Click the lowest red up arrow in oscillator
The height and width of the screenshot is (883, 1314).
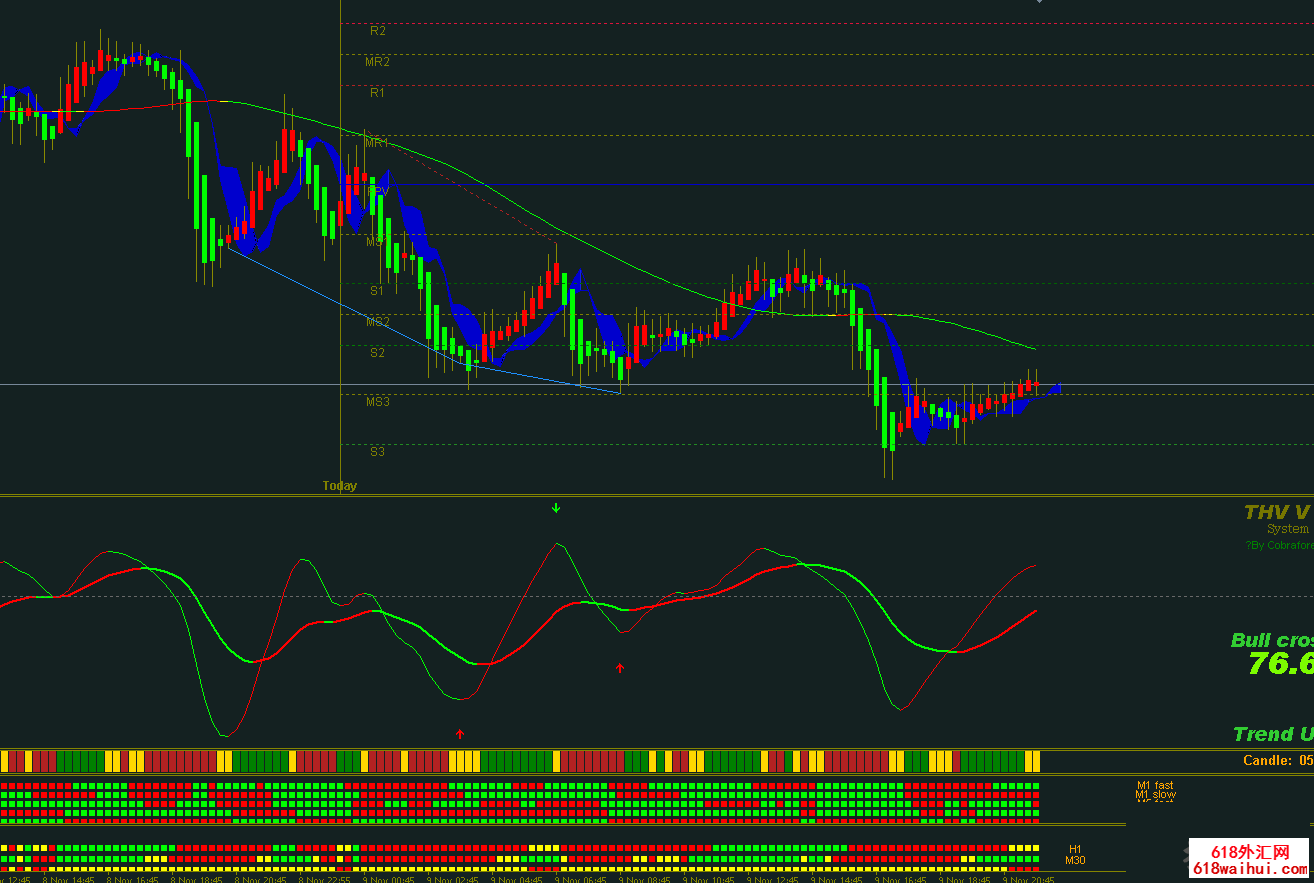point(460,734)
